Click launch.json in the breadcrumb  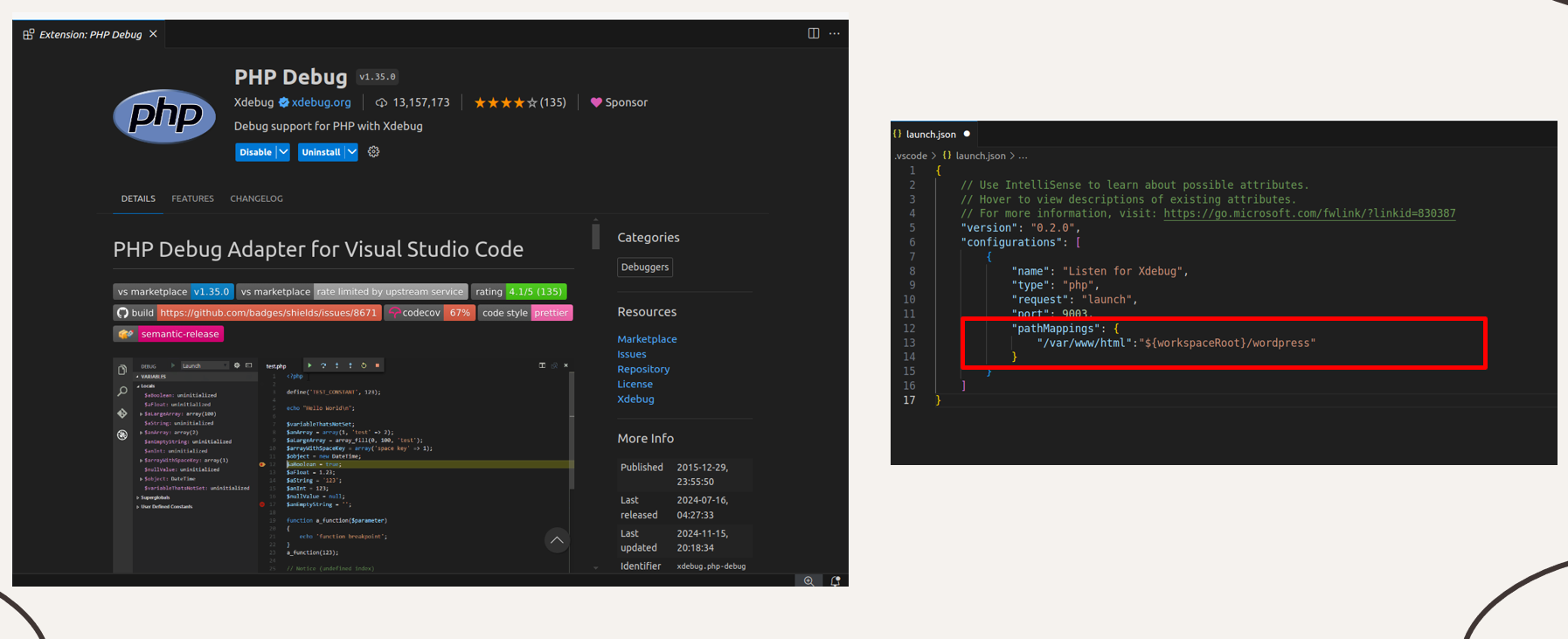point(980,156)
